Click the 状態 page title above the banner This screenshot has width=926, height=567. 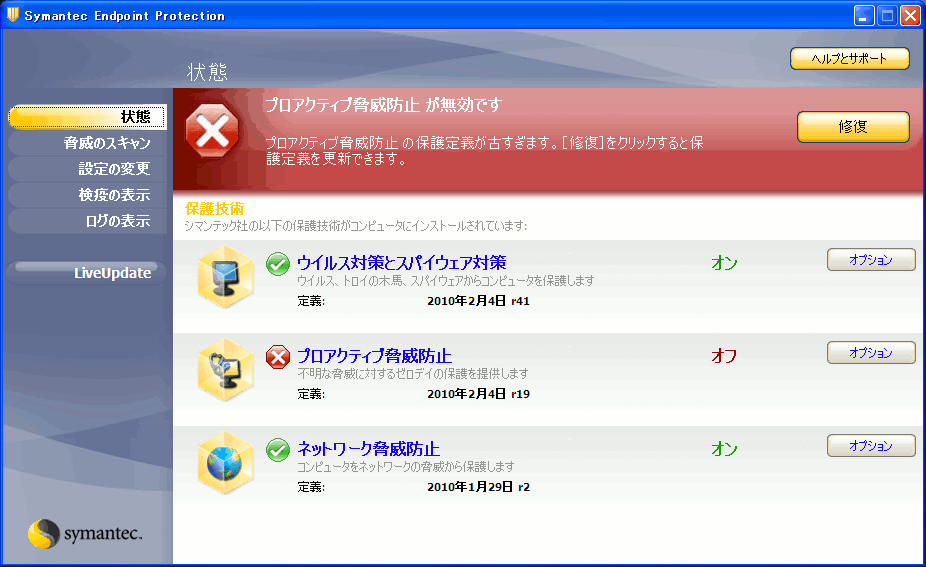pos(207,72)
